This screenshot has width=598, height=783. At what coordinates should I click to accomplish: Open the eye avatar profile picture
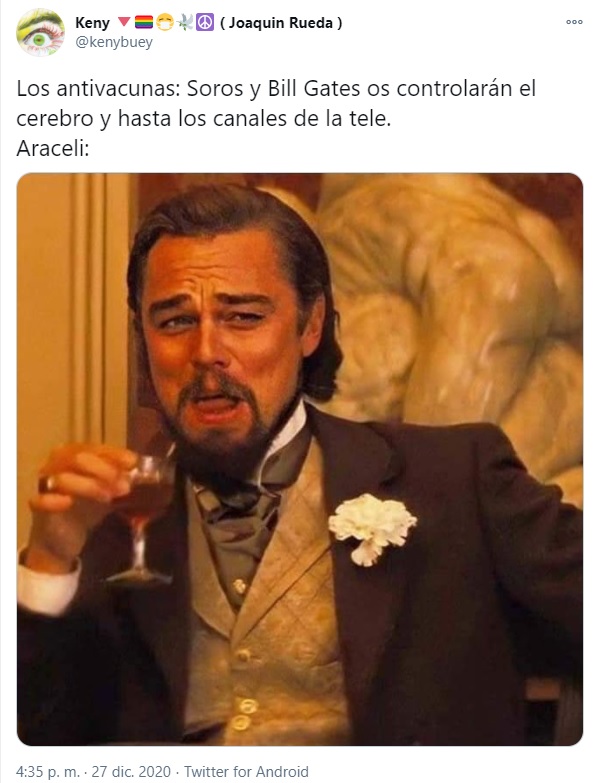pos(40,32)
